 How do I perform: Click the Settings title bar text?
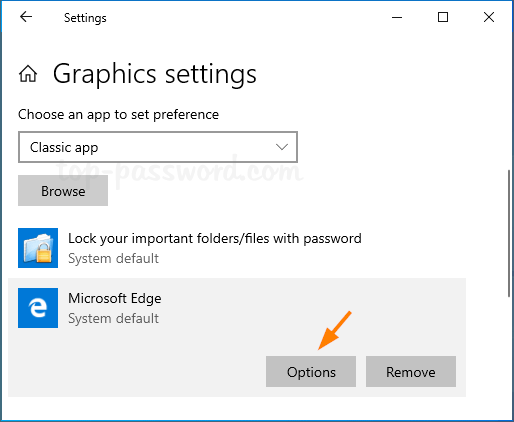coord(85,18)
